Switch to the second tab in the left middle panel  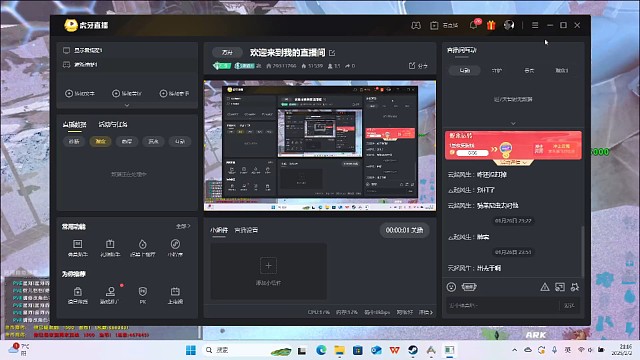click(113, 124)
